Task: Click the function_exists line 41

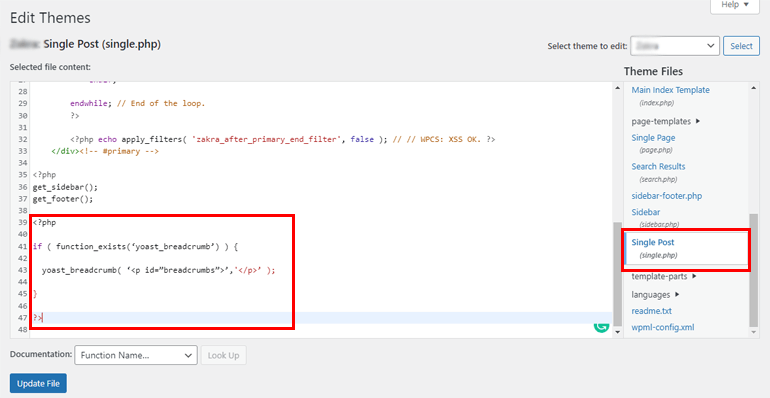Action: [x=135, y=246]
